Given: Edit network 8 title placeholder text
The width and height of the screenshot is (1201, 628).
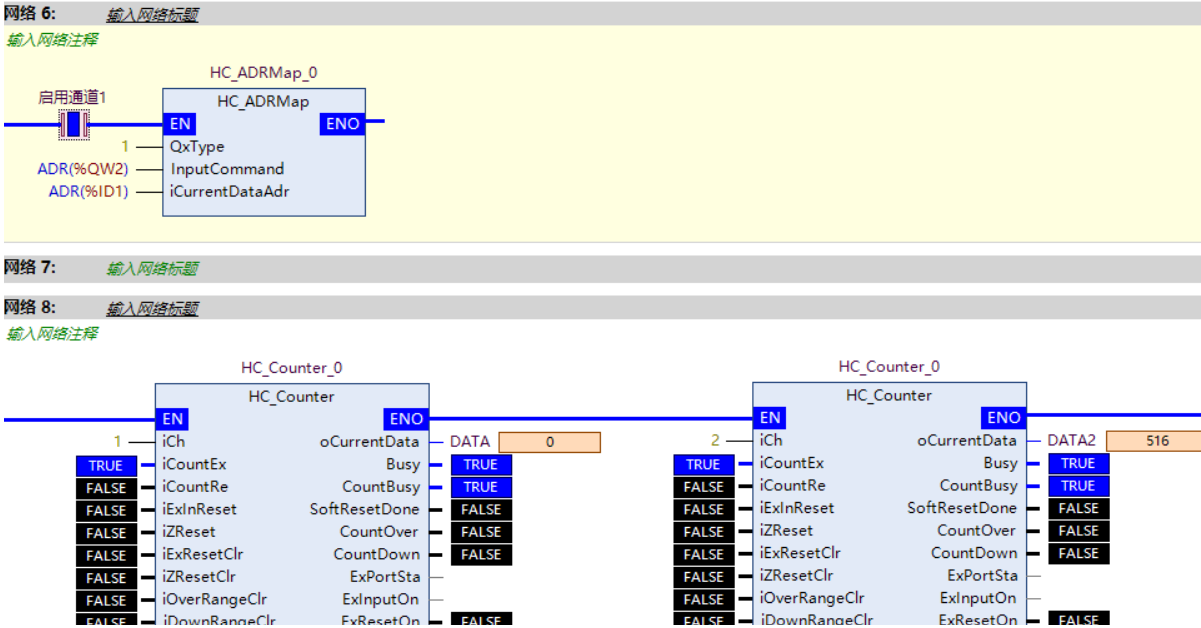Looking at the screenshot, I should pos(152,308).
